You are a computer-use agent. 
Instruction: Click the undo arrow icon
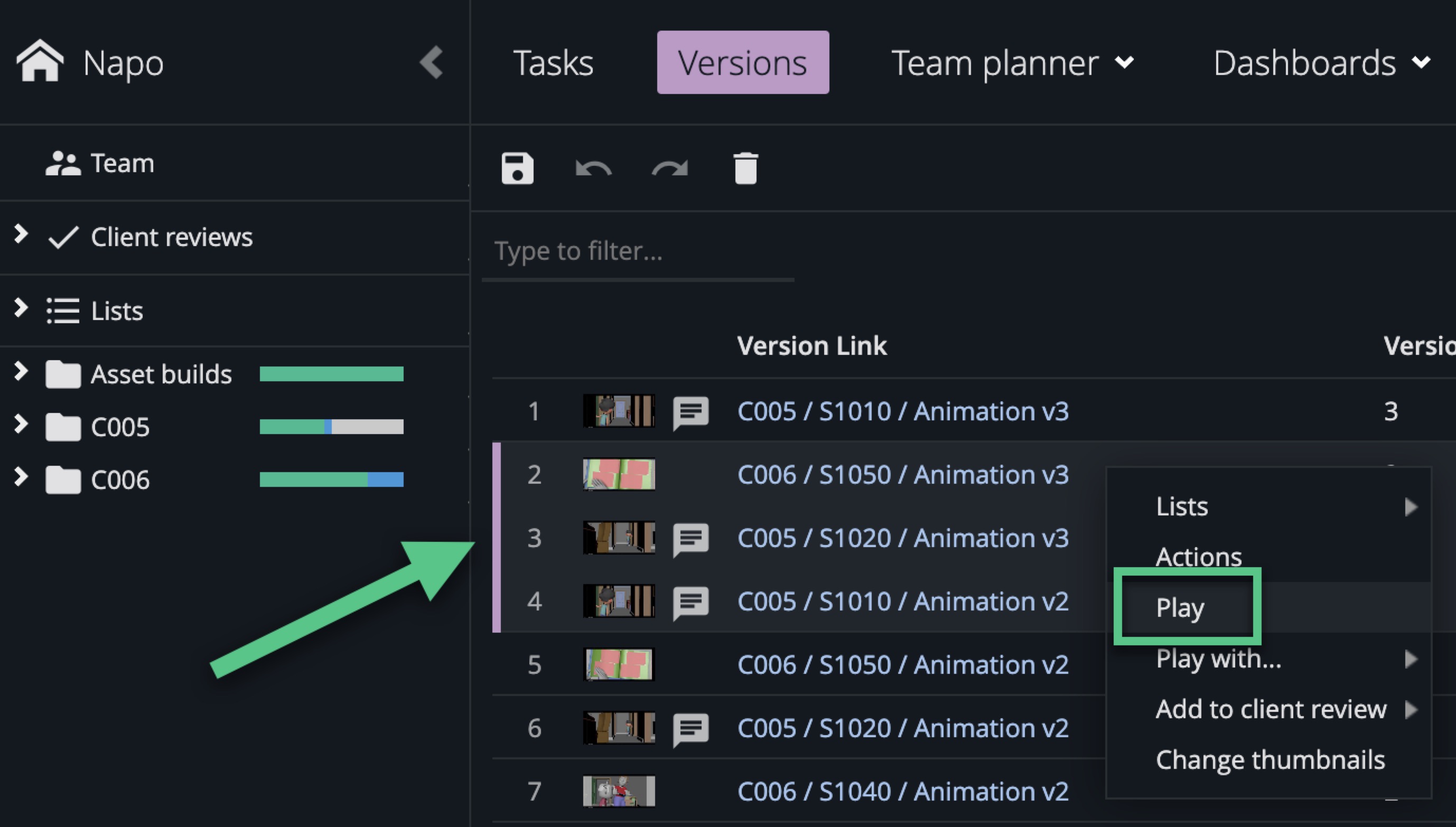coord(593,168)
